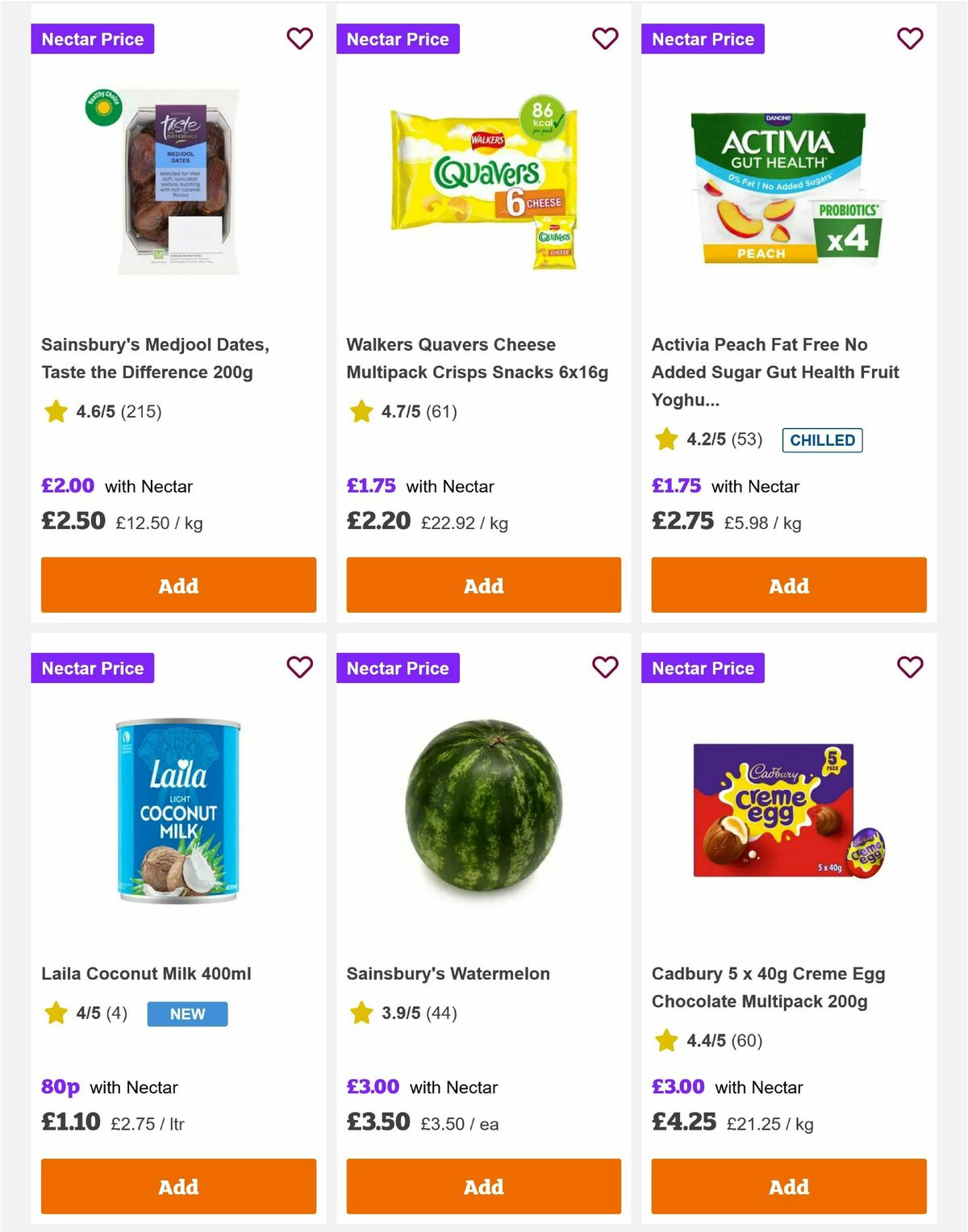The height and width of the screenshot is (1232, 968).
Task: Add the Sainsbury's Watermelon to basket
Action: 483,1186
